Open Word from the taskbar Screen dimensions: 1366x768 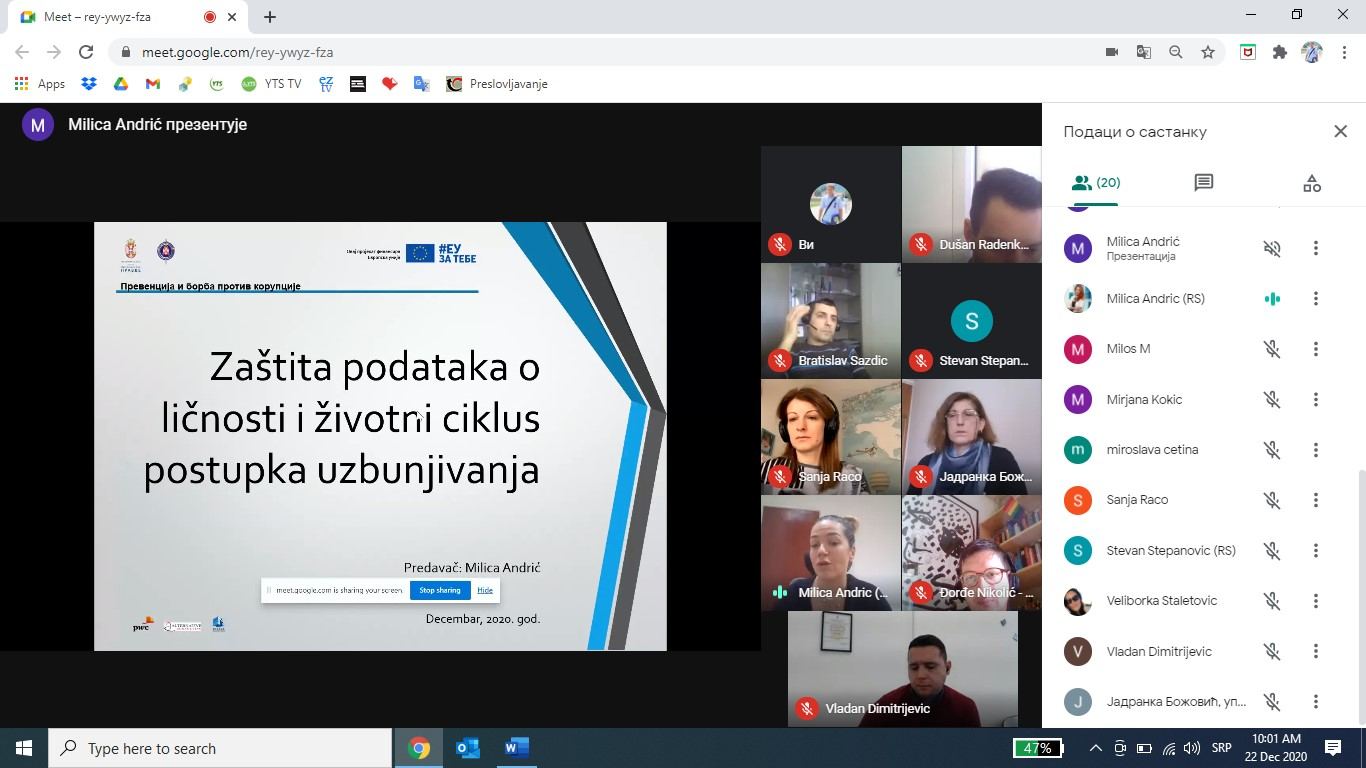tap(516, 748)
